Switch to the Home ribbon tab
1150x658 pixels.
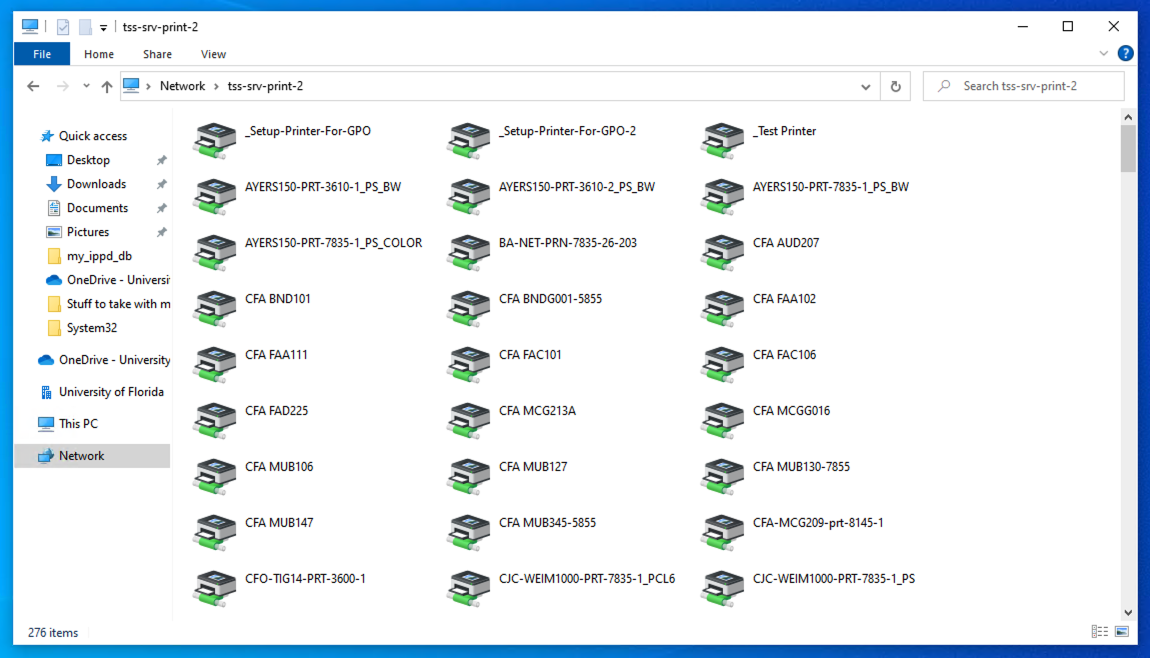(x=99, y=54)
